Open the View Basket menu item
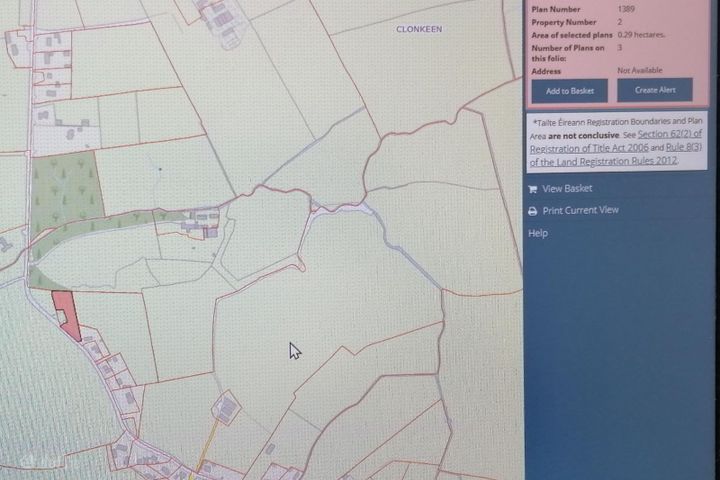Screen dimensions: 720x480 (x=567, y=189)
